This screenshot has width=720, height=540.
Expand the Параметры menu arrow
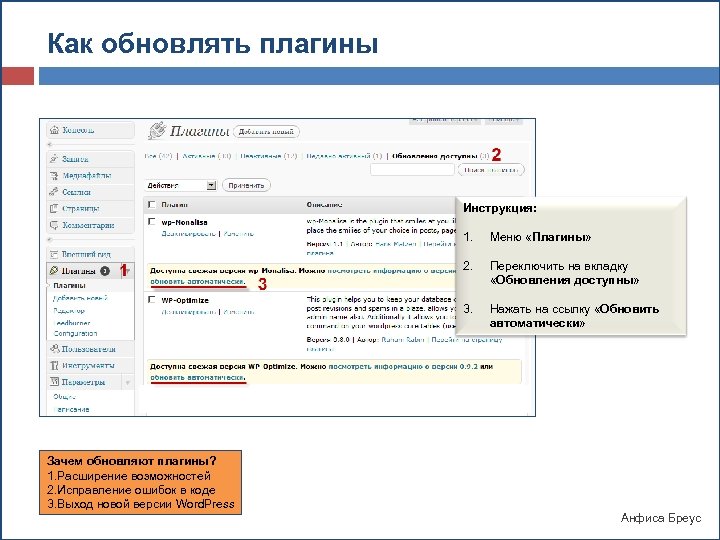point(128,382)
